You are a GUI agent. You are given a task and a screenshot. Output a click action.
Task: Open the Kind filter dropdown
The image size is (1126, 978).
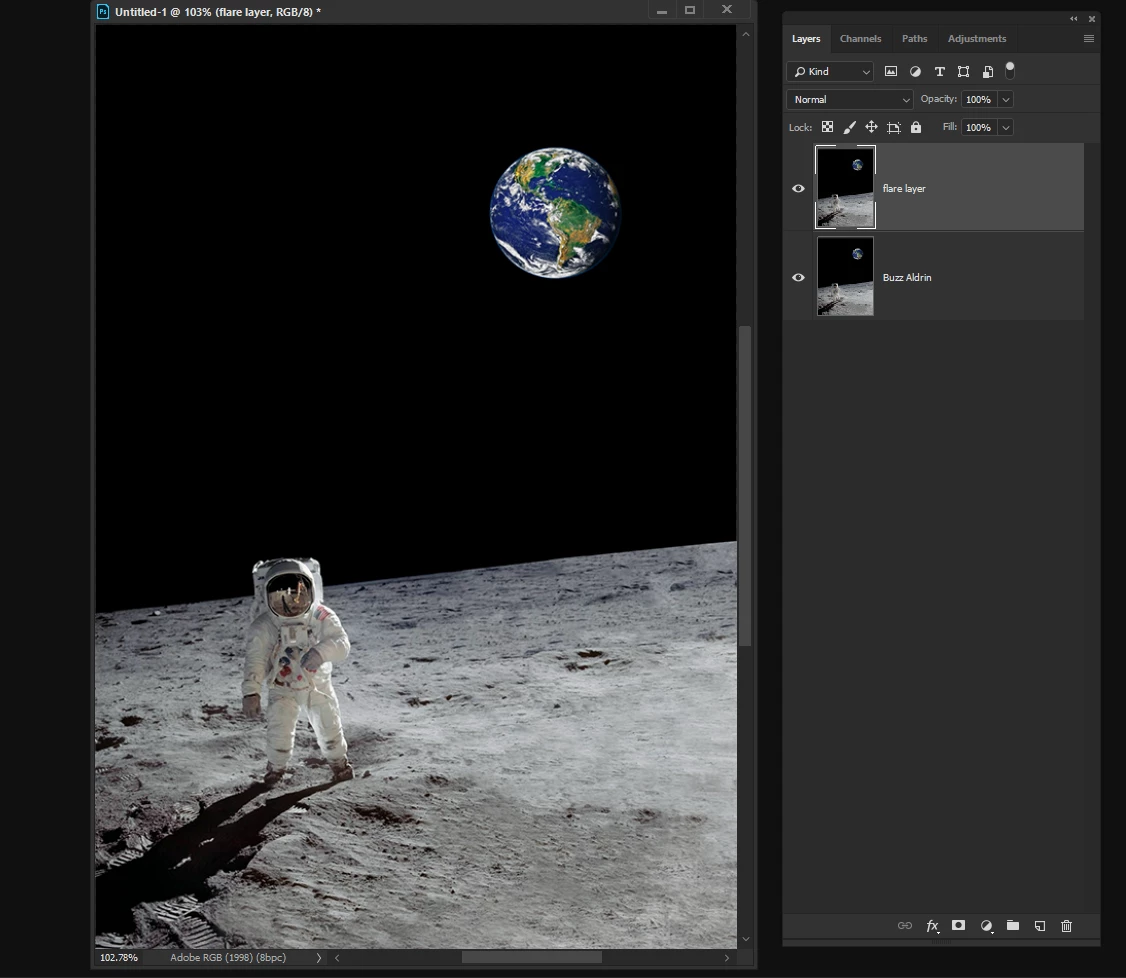(830, 71)
